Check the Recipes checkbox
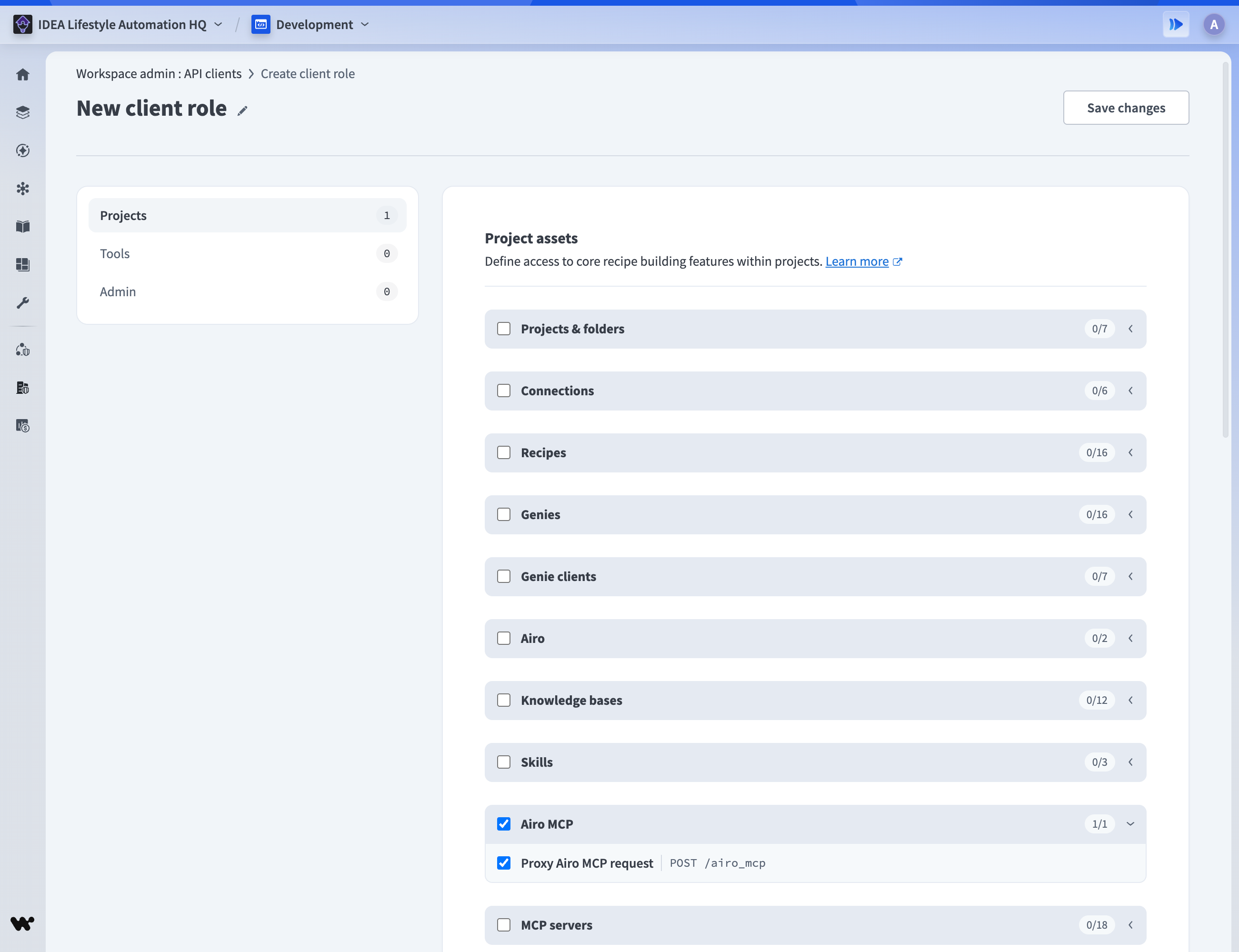1239x952 pixels. [504, 452]
